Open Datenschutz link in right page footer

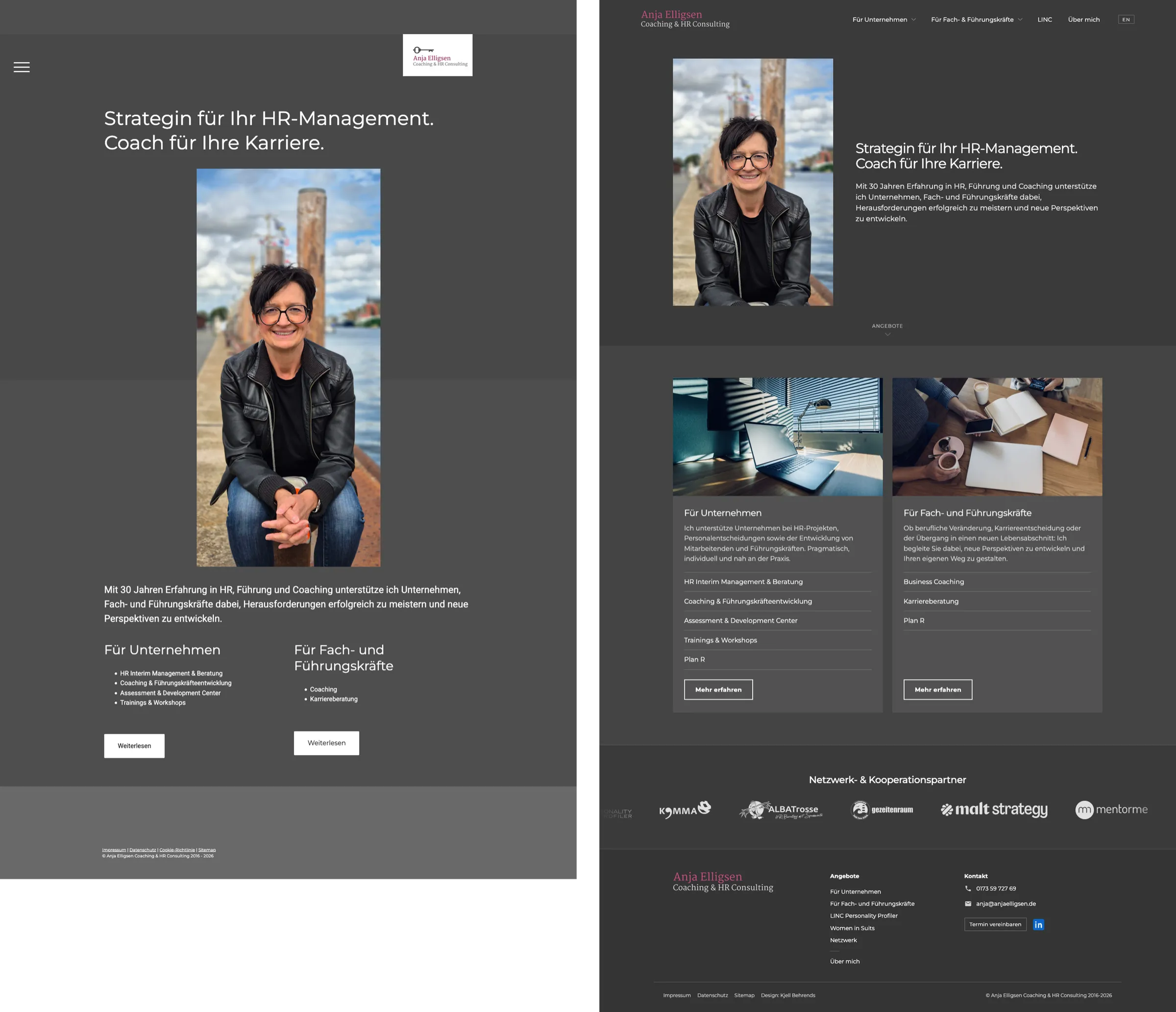[712, 995]
